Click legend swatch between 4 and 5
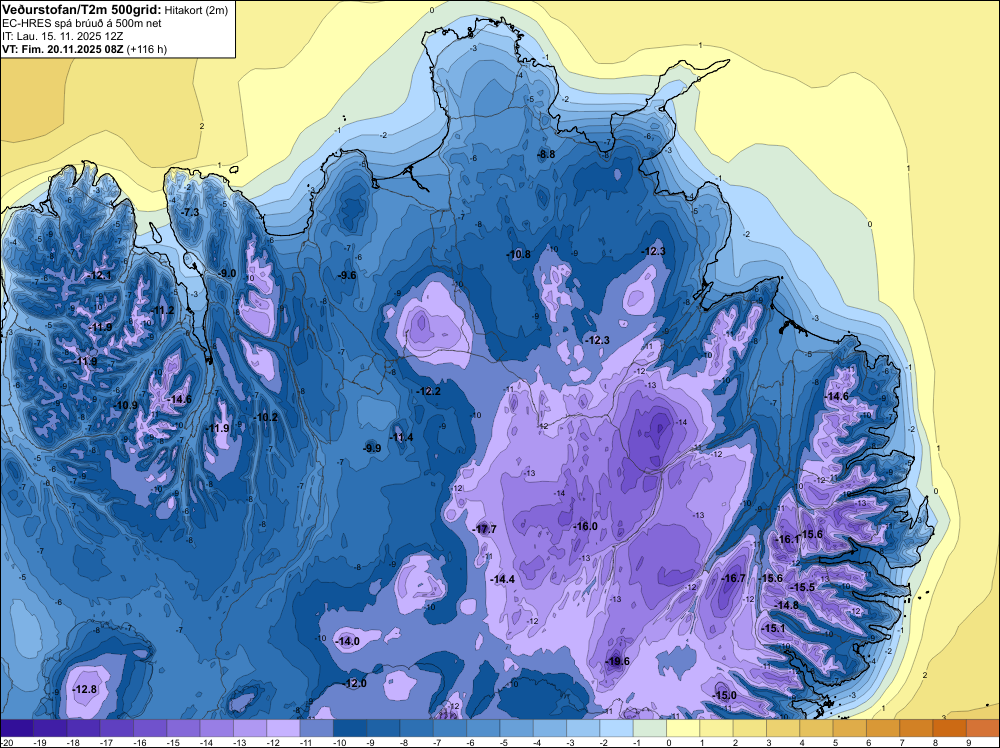Screen dimensions: 1000x748 pyautogui.click(x=816, y=728)
